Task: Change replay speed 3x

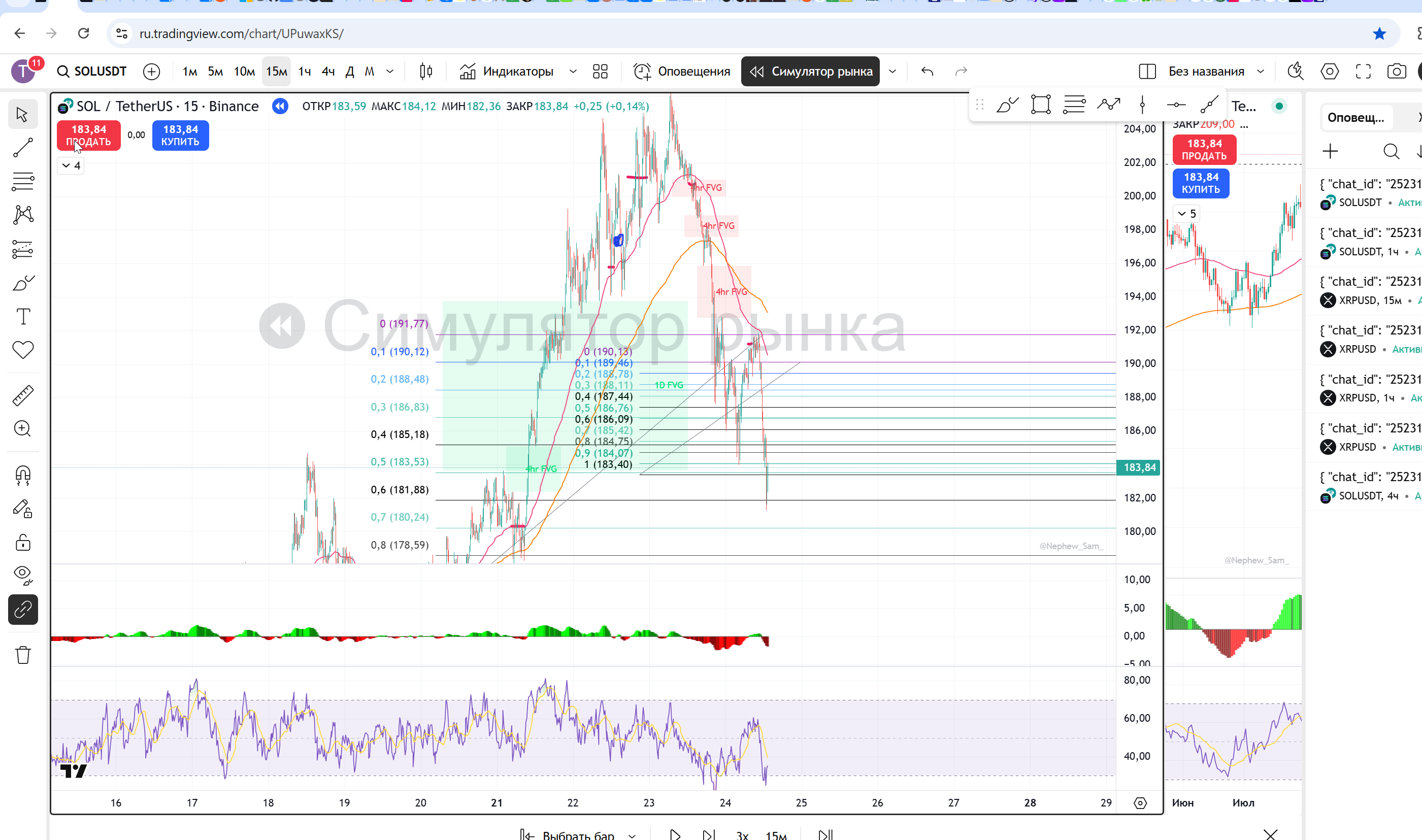Action: [x=742, y=834]
